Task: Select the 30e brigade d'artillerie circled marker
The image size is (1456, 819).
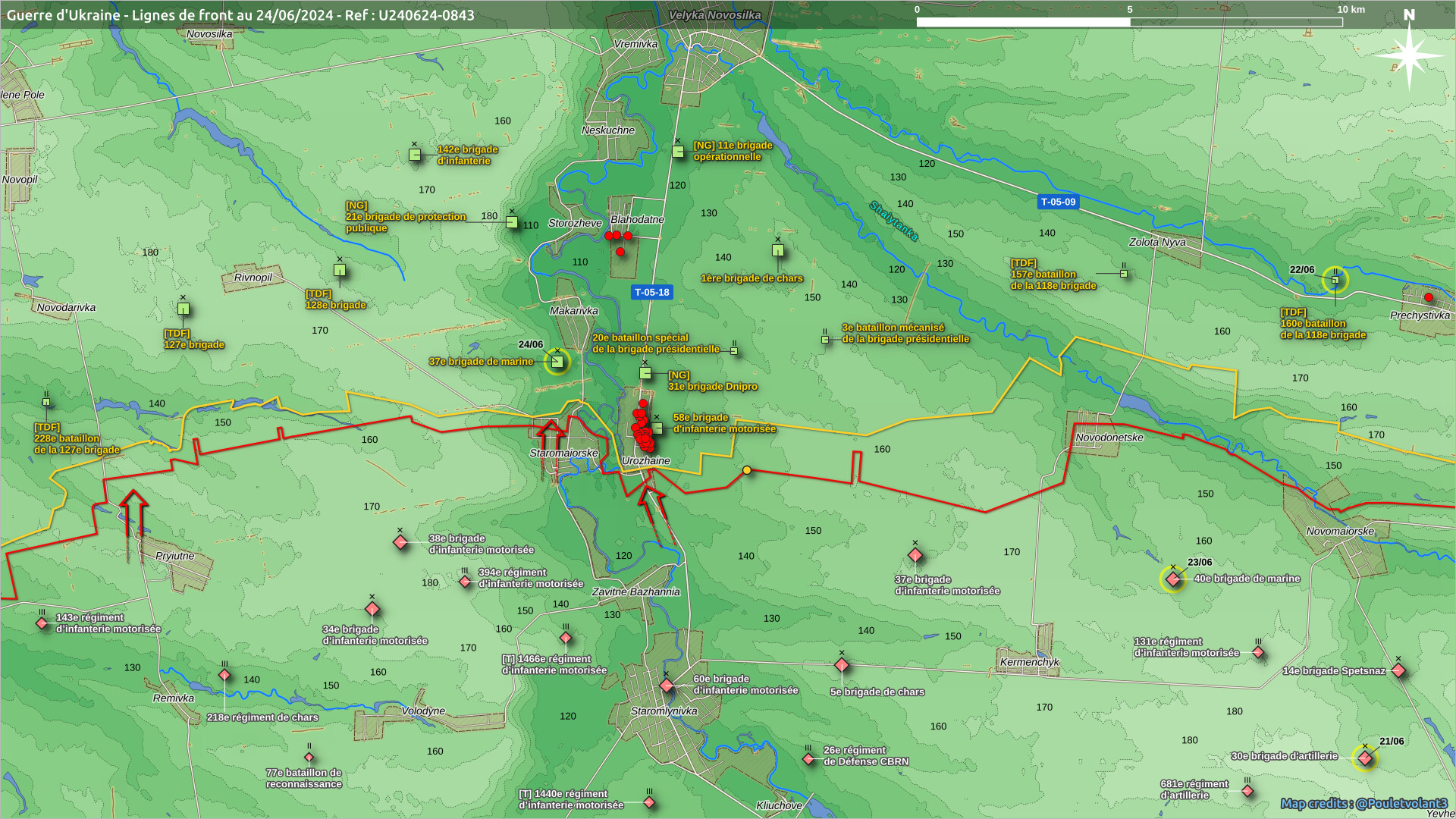Action: [x=1365, y=758]
